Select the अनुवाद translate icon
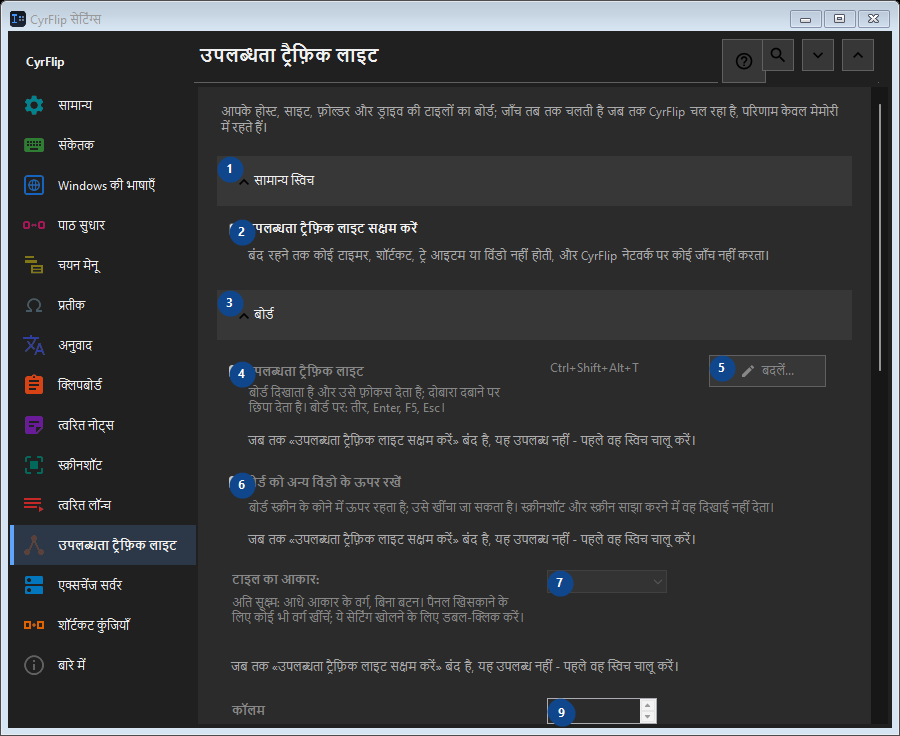The image size is (900, 736). 34,345
